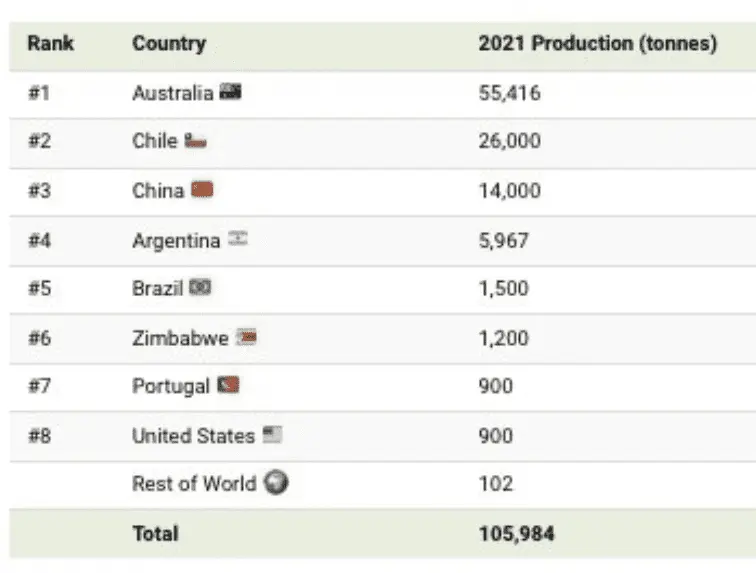
Task: Click the Brazil flag icon
Action: click(201, 288)
